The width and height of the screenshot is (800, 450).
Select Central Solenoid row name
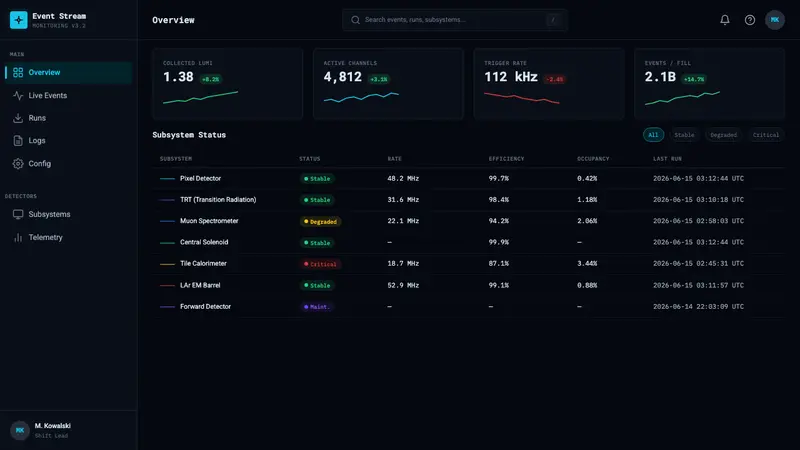coord(204,242)
